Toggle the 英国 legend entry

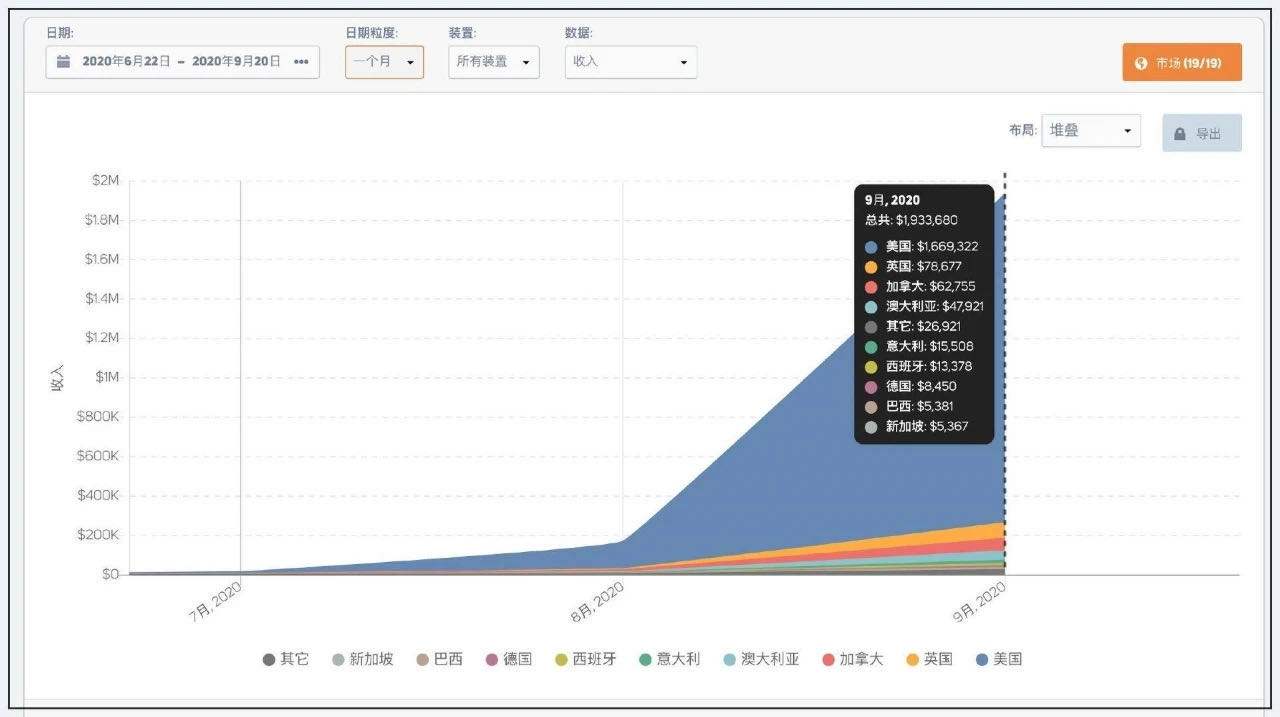point(929,659)
